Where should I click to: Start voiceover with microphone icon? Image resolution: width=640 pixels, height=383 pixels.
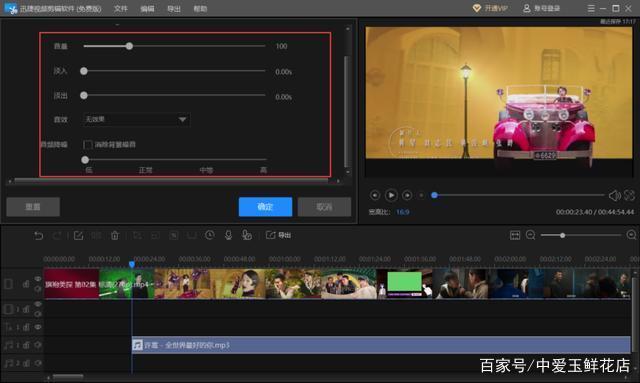pyautogui.click(x=229, y=235)
